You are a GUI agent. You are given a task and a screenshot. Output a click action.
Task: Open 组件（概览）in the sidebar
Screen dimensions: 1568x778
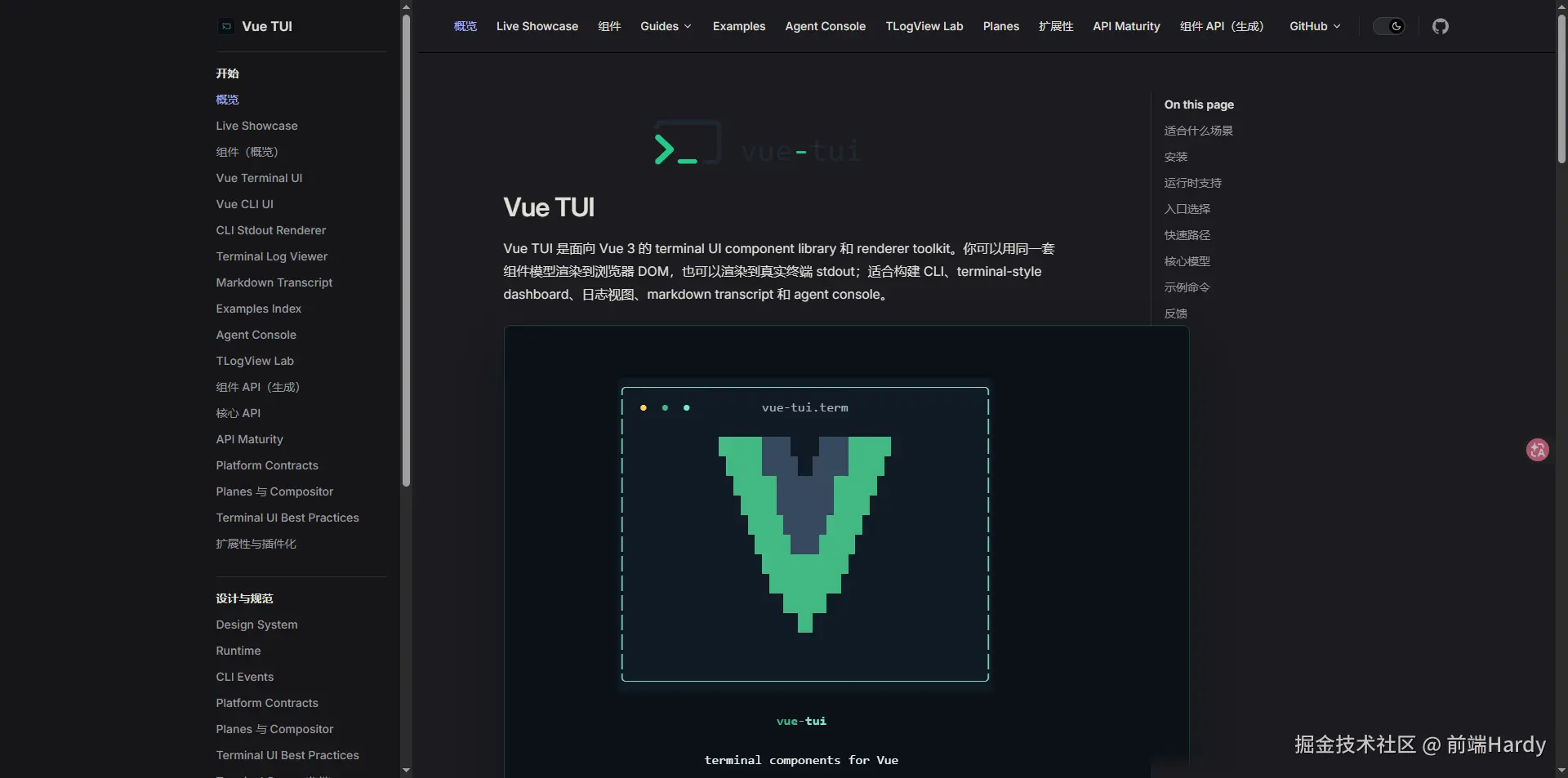(x=247, y=152)
